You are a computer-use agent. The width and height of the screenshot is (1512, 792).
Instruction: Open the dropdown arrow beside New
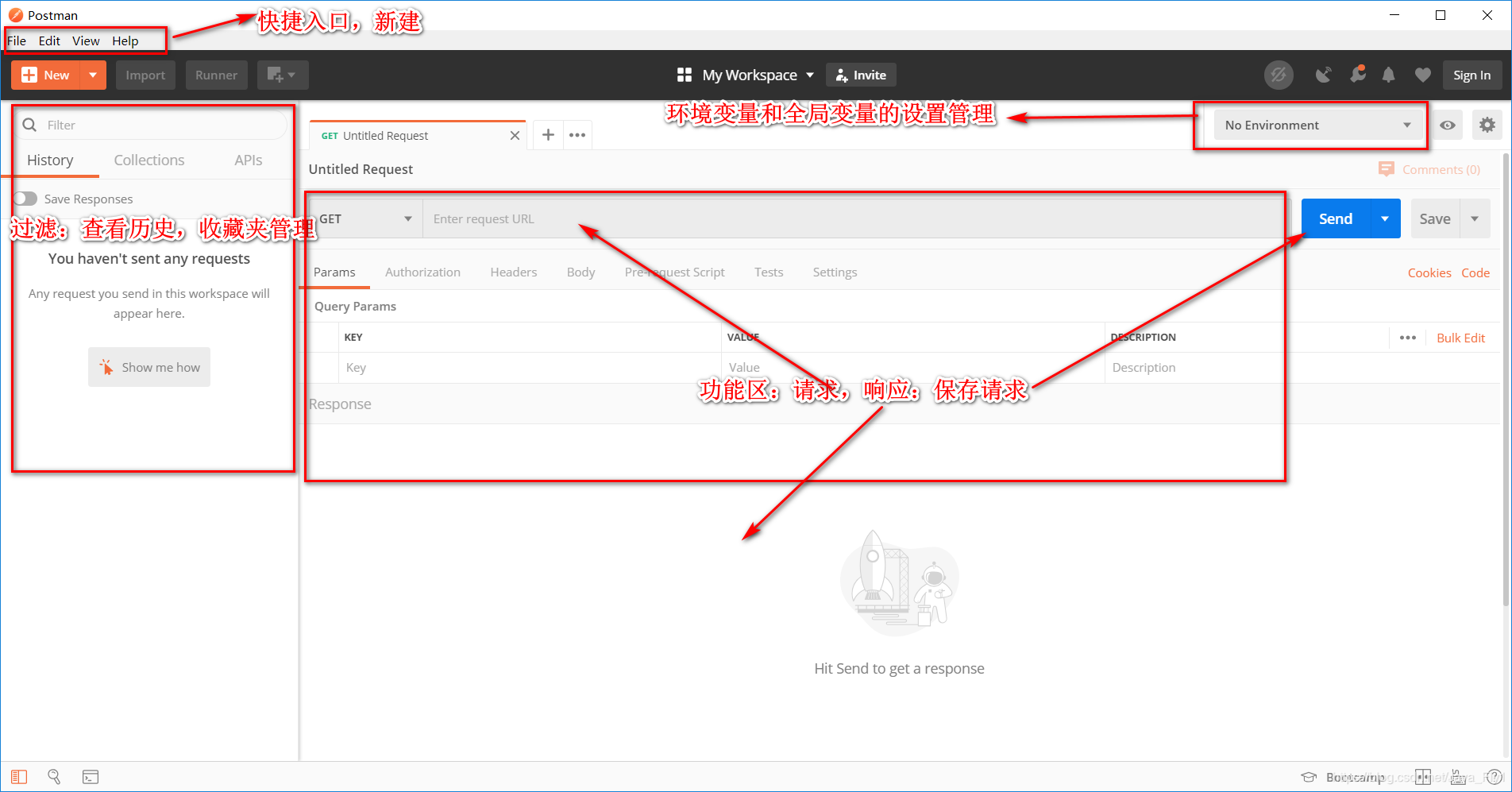[x=94, y=75]
